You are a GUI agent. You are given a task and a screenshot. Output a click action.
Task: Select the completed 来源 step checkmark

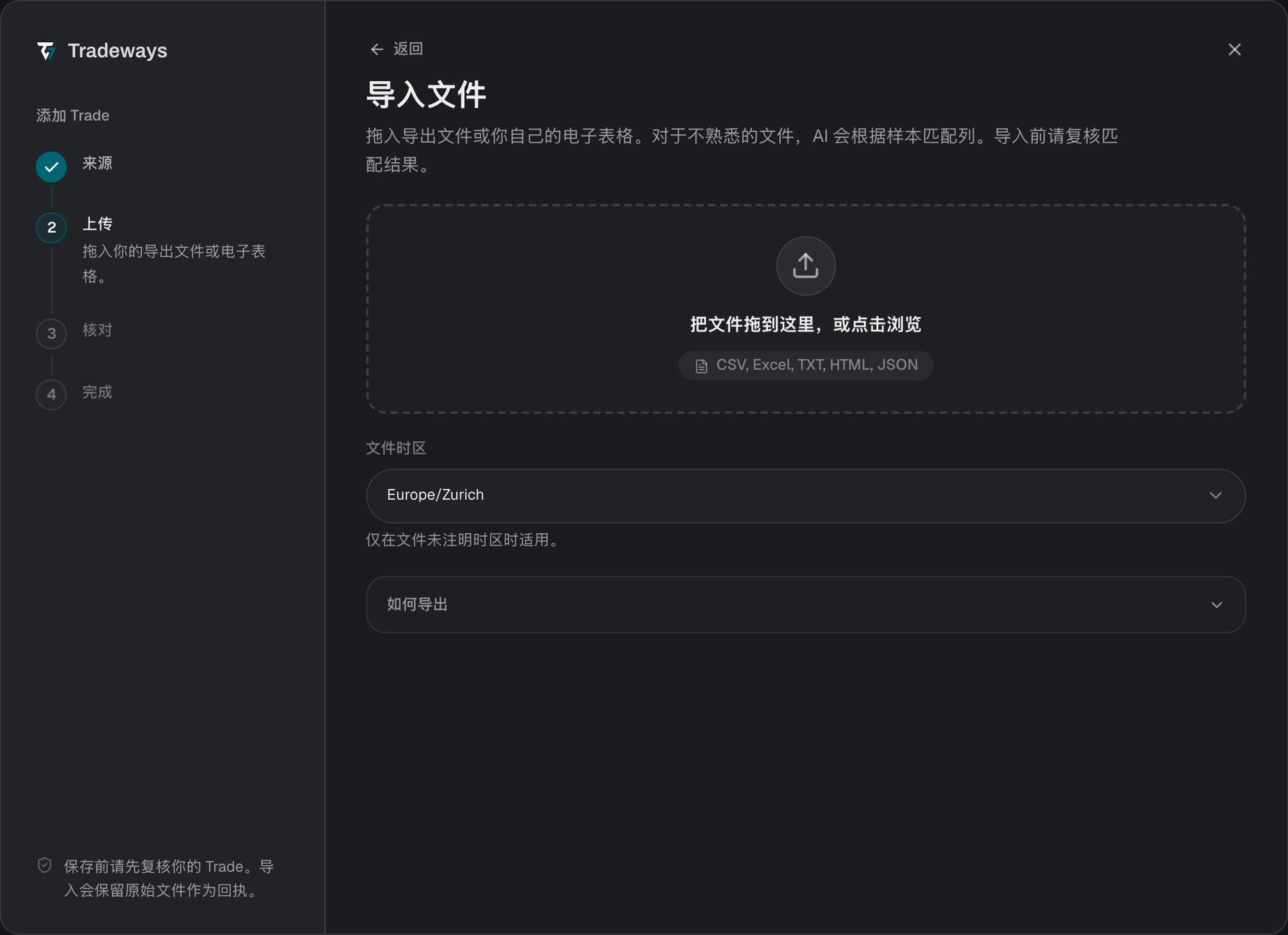[x=51, y=167]
